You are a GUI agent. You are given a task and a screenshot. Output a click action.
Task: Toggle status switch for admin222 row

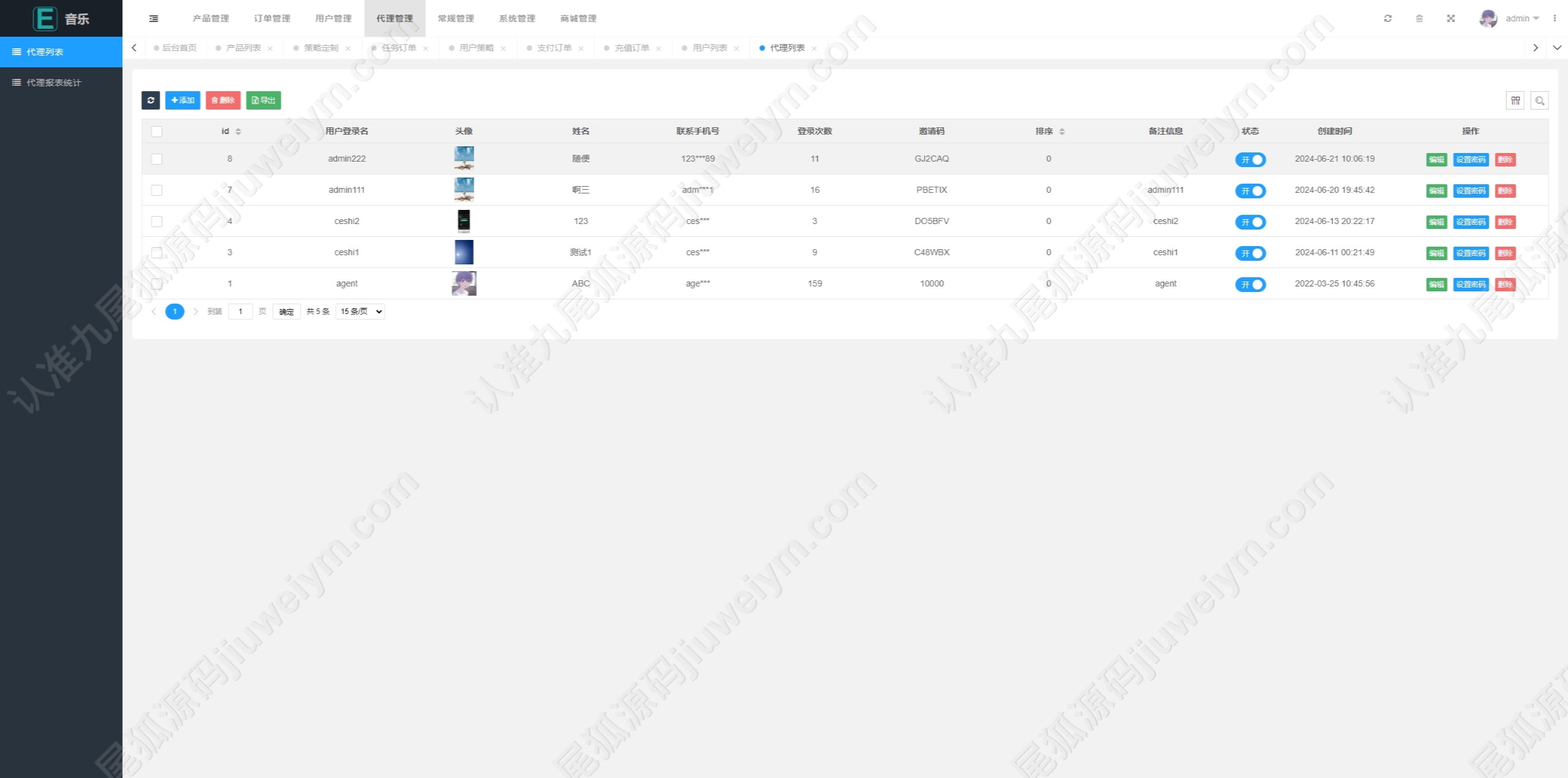click(1250, 160)
